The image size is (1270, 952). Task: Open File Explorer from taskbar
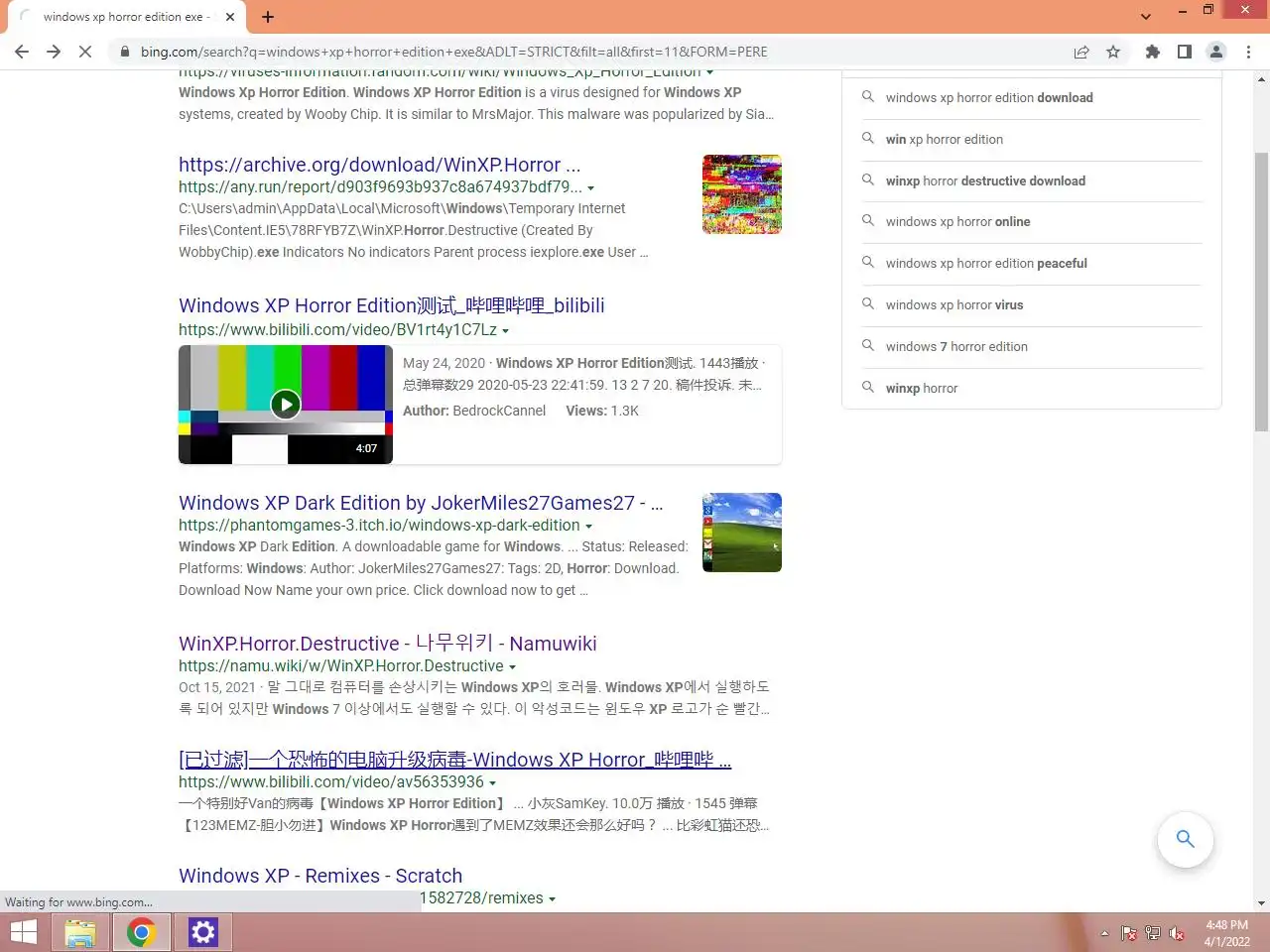(79, 932)
